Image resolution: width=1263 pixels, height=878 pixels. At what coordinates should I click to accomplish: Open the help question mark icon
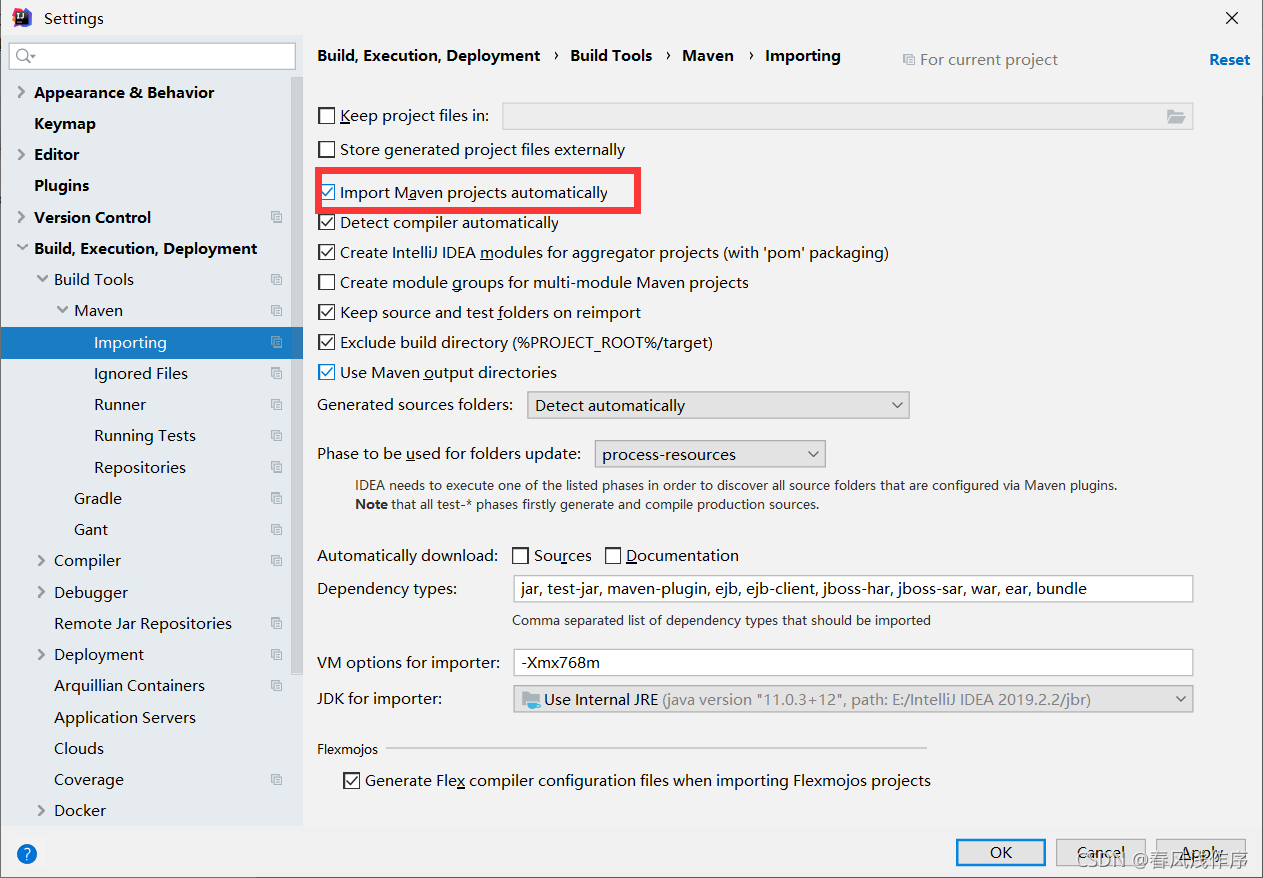pos(27,853)
